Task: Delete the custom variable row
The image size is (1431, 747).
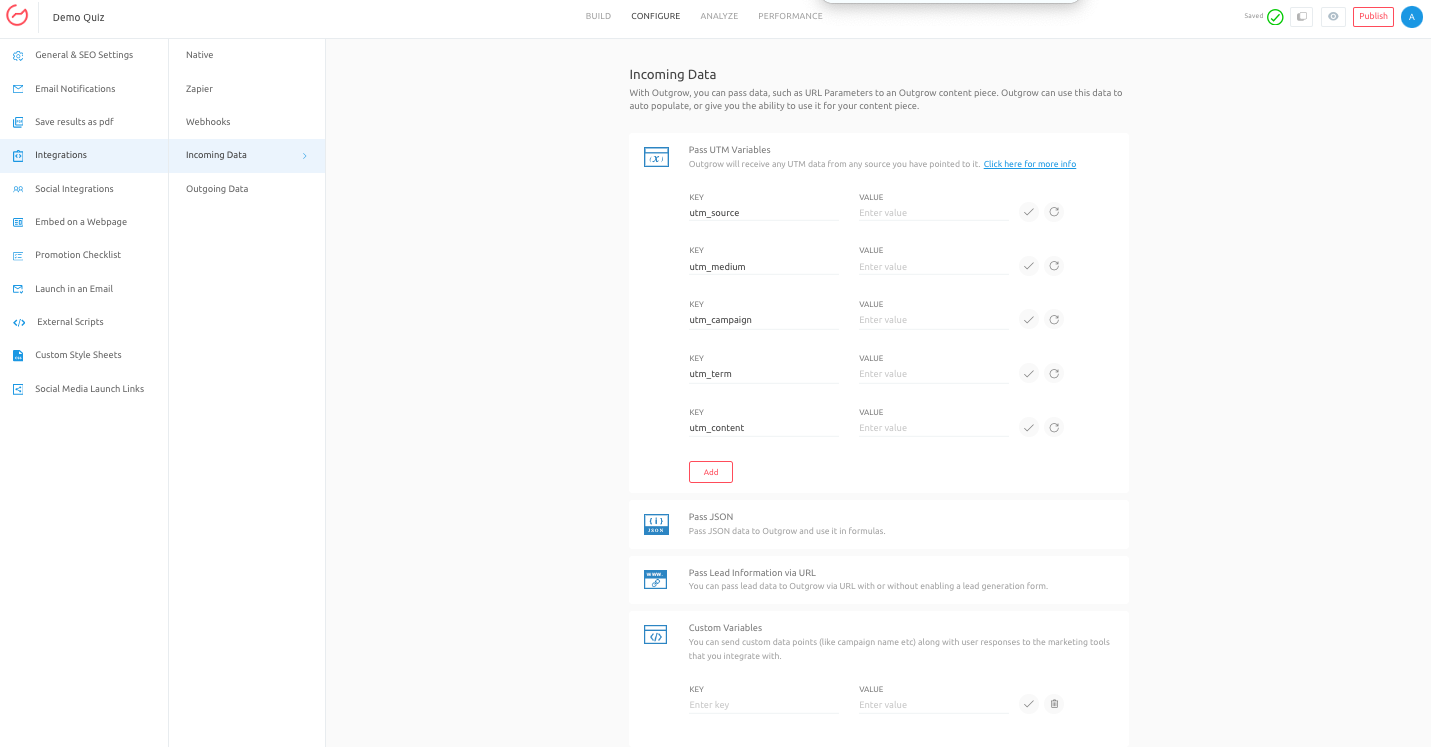Action: point(1054,704)
